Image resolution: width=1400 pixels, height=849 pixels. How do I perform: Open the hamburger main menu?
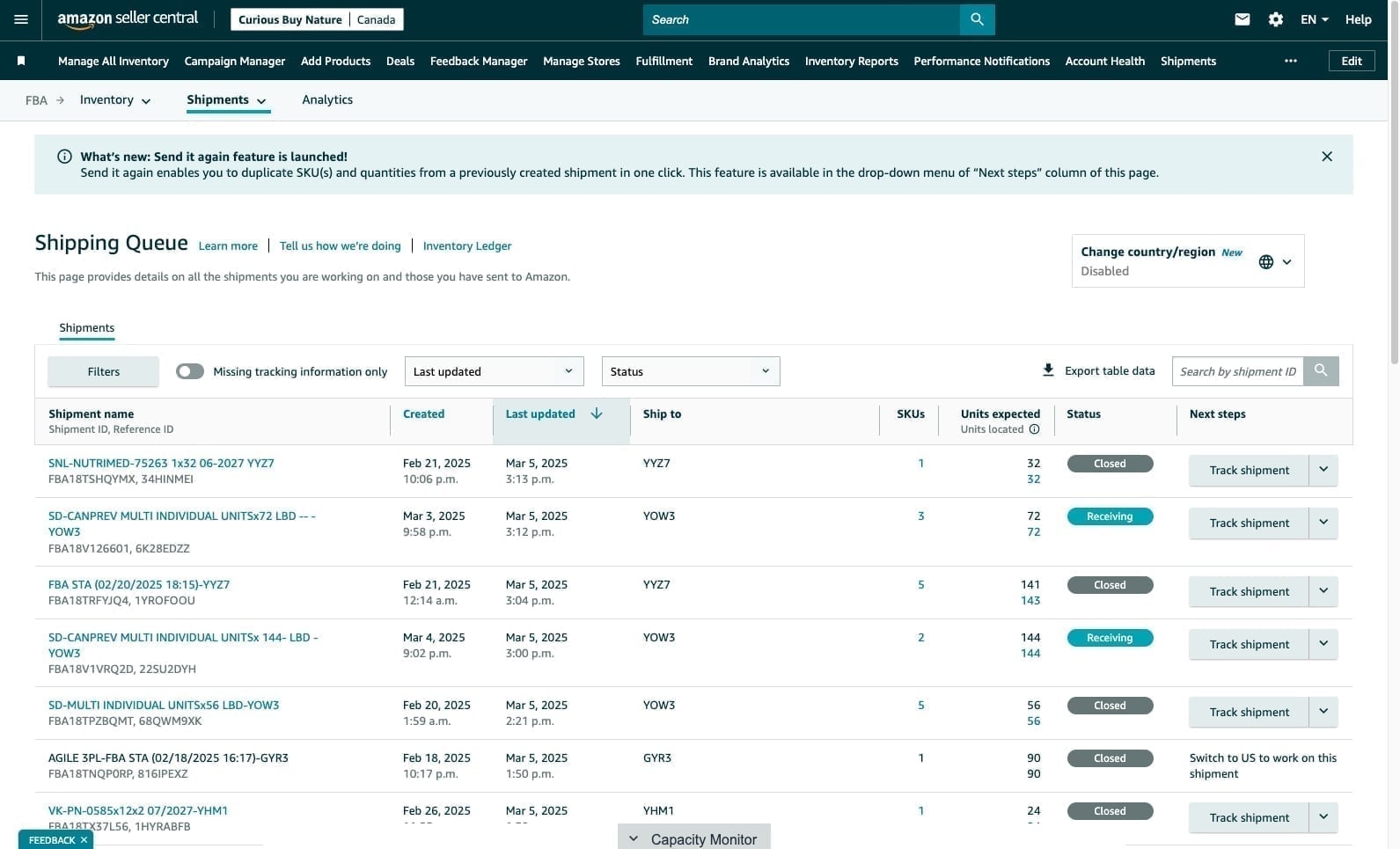point(21,19)
